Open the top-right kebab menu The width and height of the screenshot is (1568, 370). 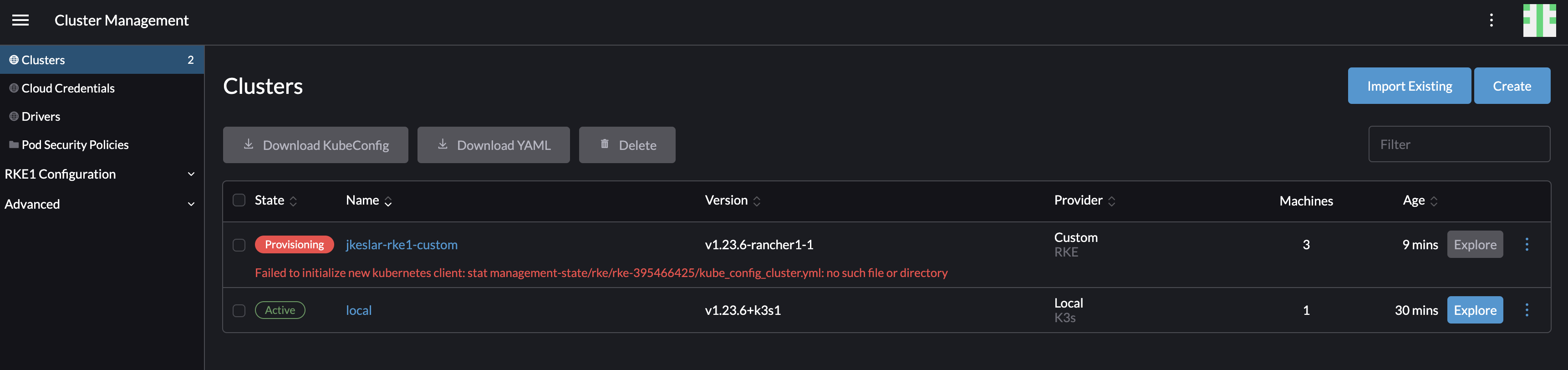pos(1492,20)
